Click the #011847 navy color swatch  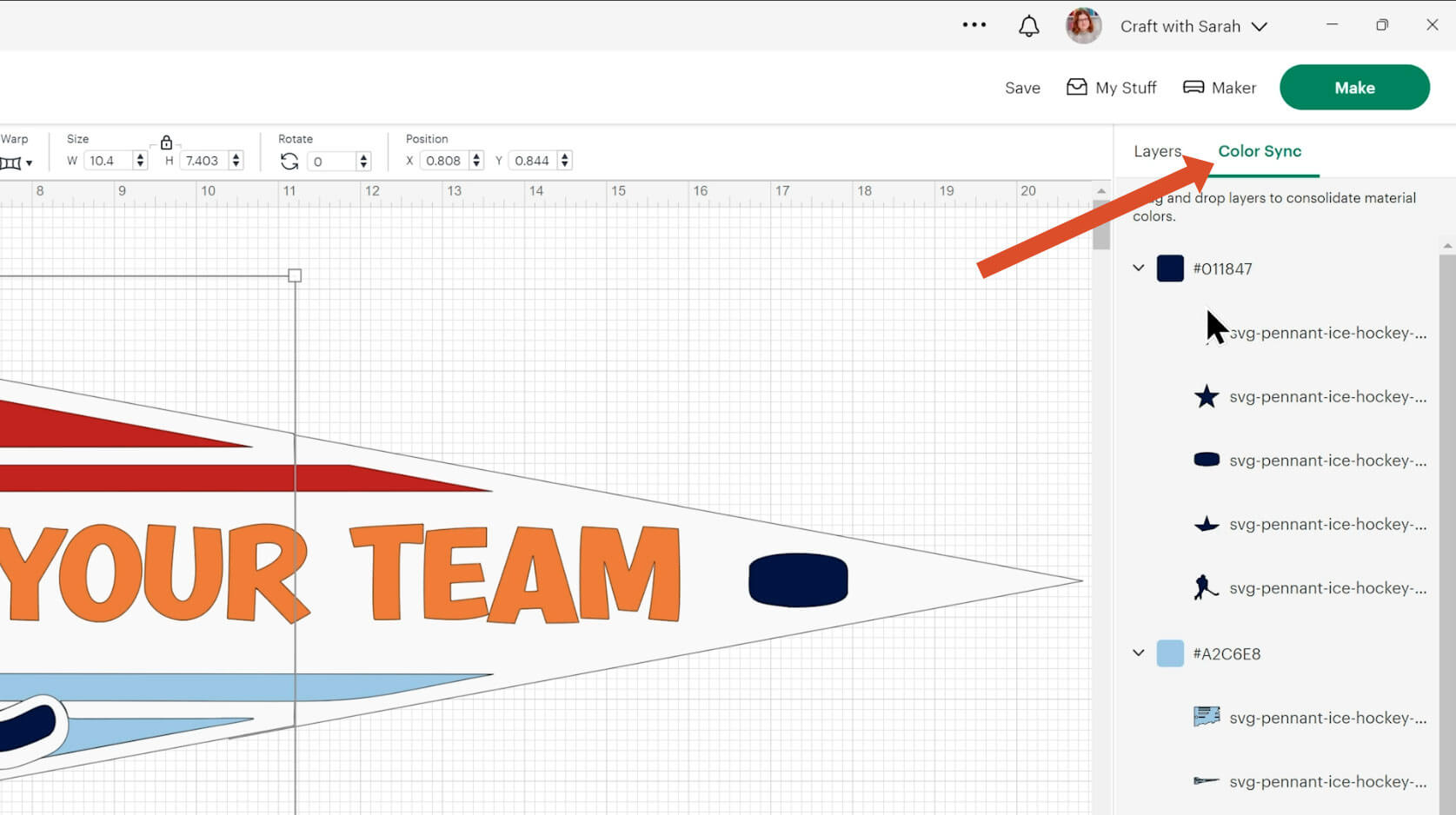point(1170,268)
